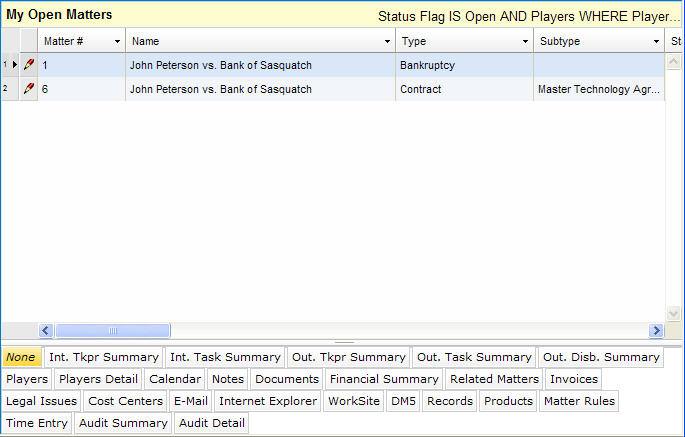The height and width of the screenshot is (437, 685).
Task: Open the Audit Summary tab
Action: (x=123, y=423)
